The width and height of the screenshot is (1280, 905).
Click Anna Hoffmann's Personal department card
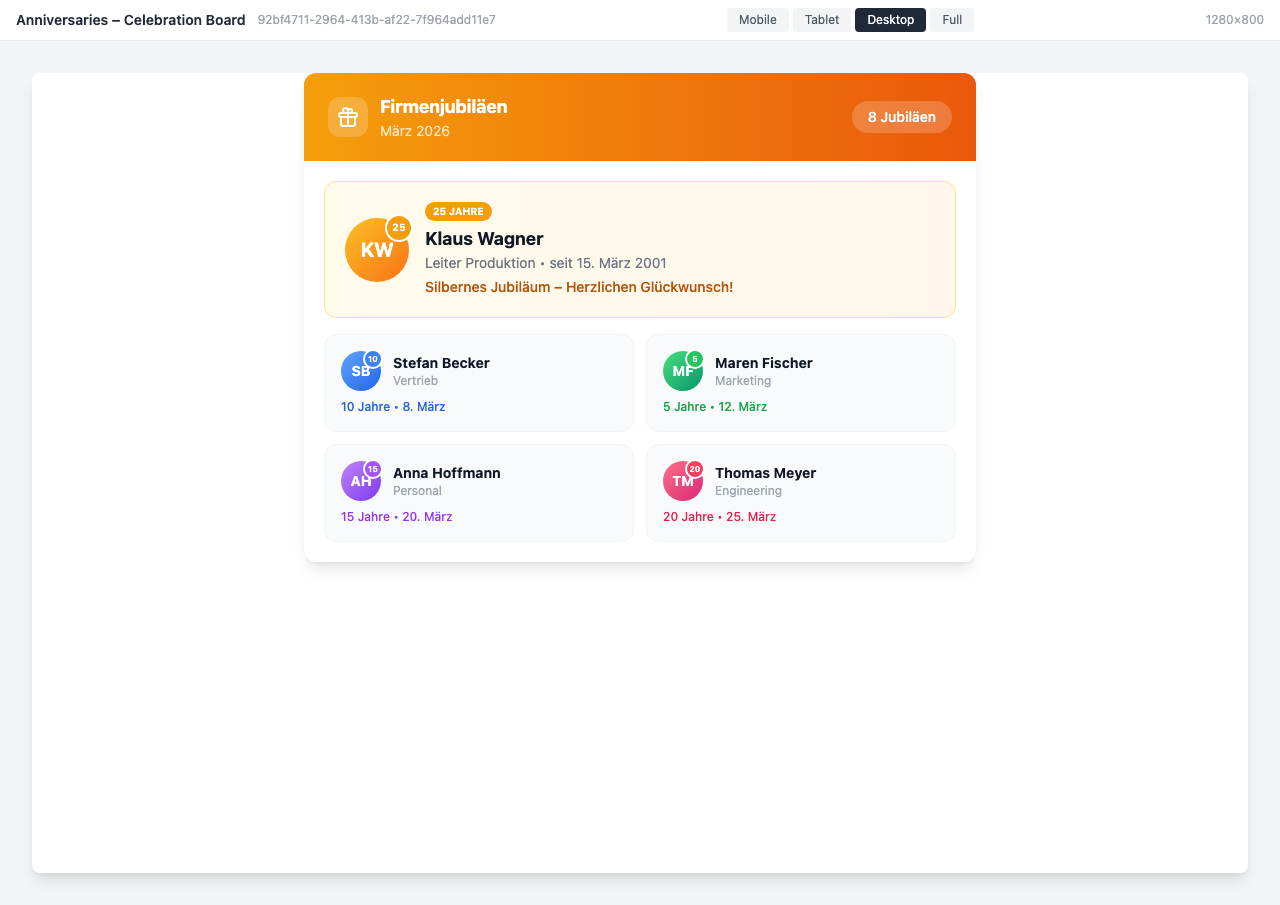click(478, 492)
